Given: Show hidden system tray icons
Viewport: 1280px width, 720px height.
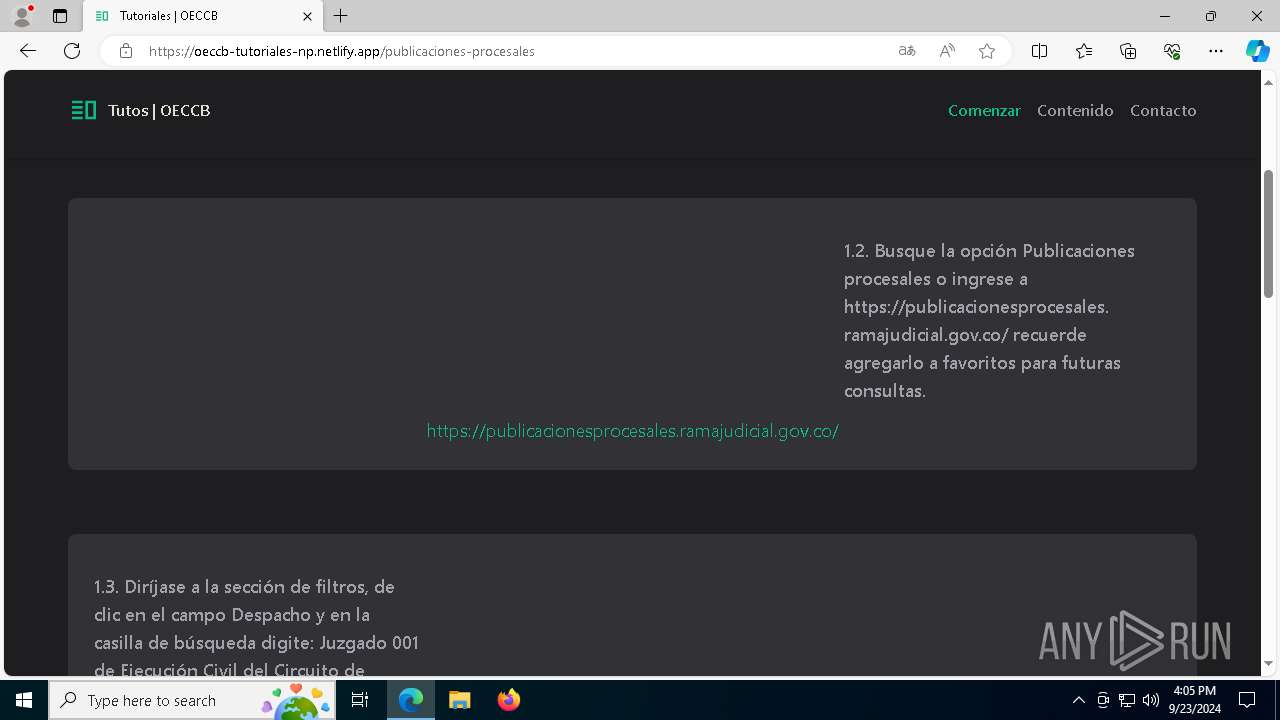Looking at the screenshot, I should click(x=1078, y=700).
